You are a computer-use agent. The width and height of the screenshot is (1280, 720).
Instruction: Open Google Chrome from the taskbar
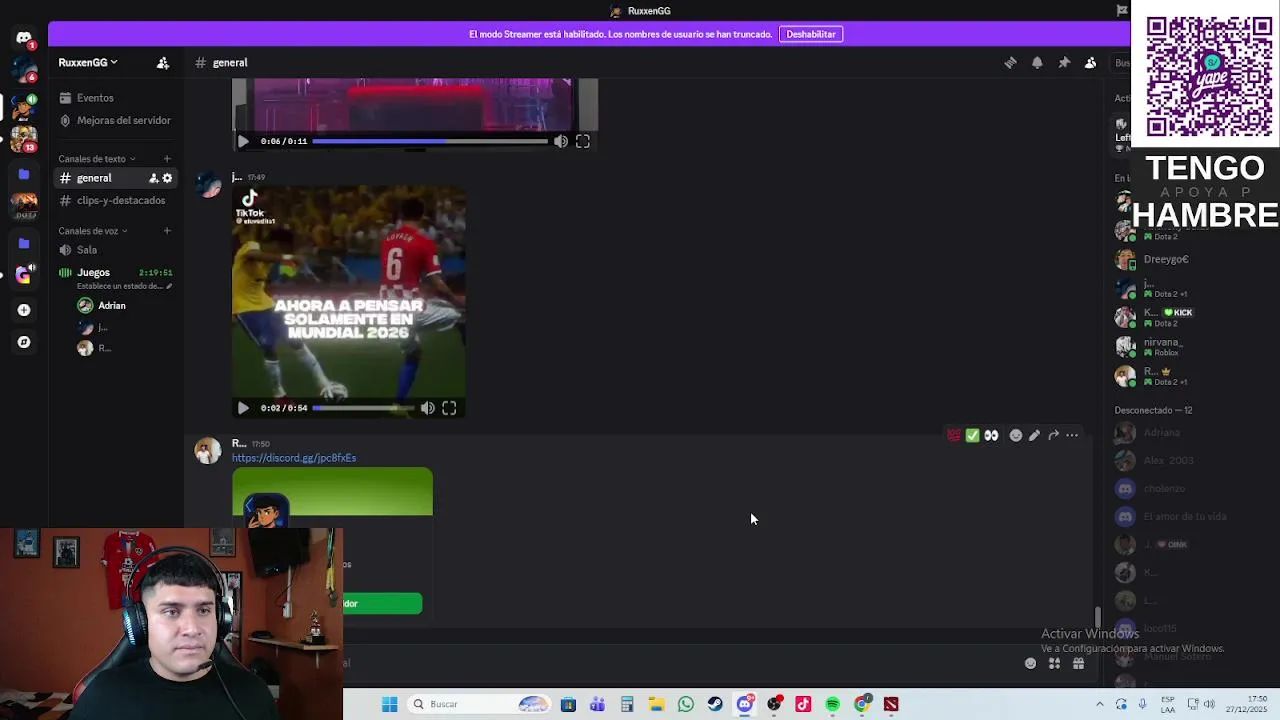point(862,704)
